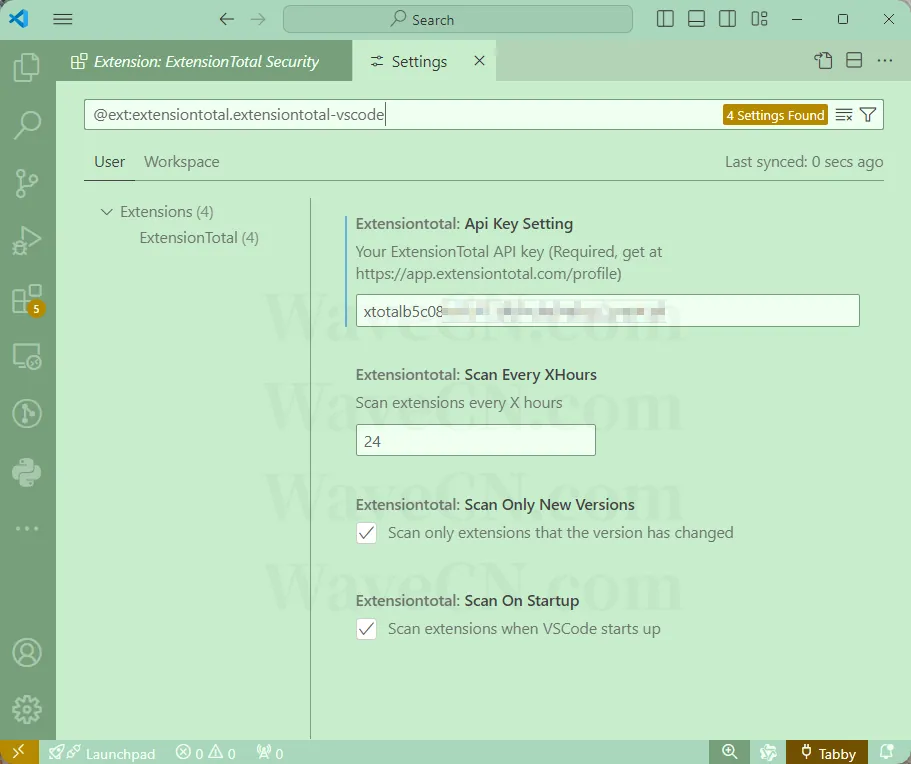This screenshot has width=911, height=764.
Task: Open notifications bell in status bar
Action: (x=887, y=752)
